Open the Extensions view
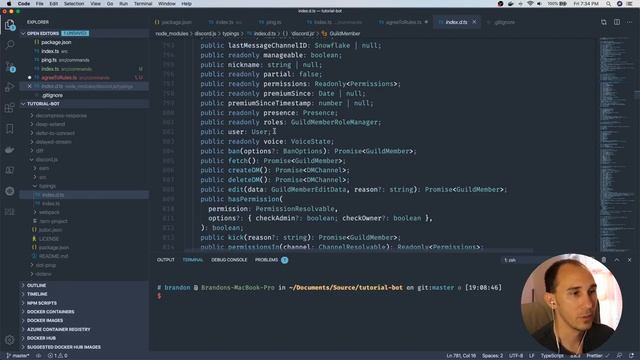This screenshot has height=360, width=640. [x=10, y=108]
